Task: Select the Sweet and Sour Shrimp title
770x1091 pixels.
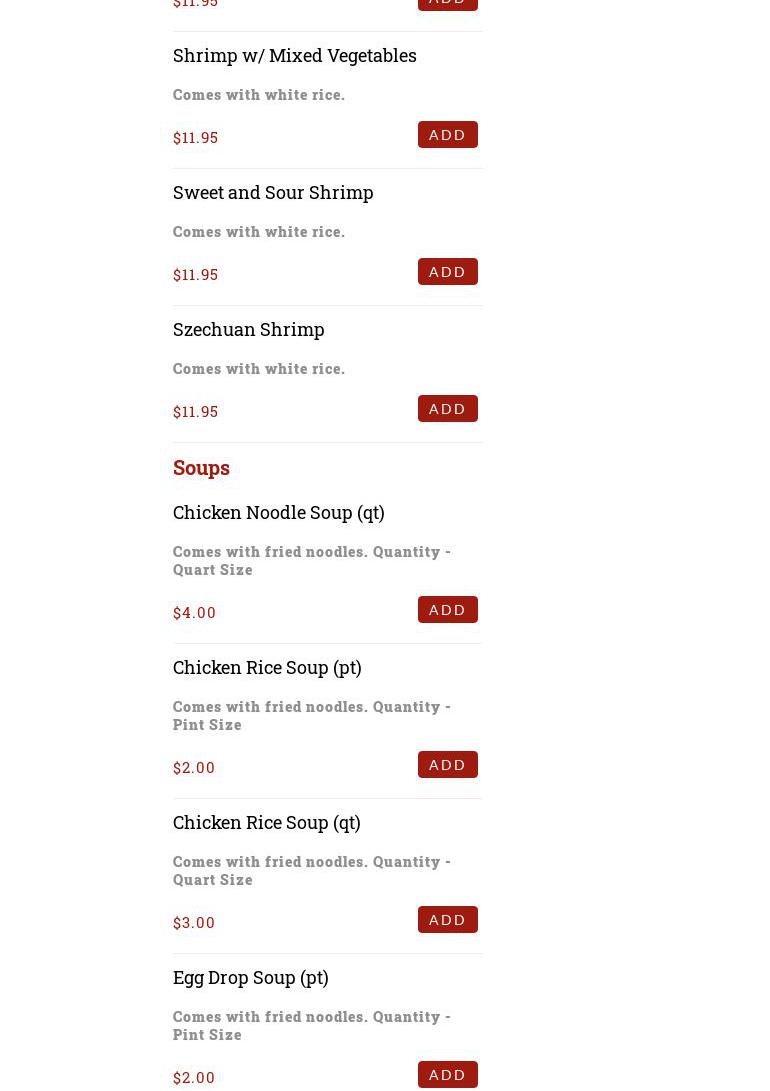Action: [272, 193]
